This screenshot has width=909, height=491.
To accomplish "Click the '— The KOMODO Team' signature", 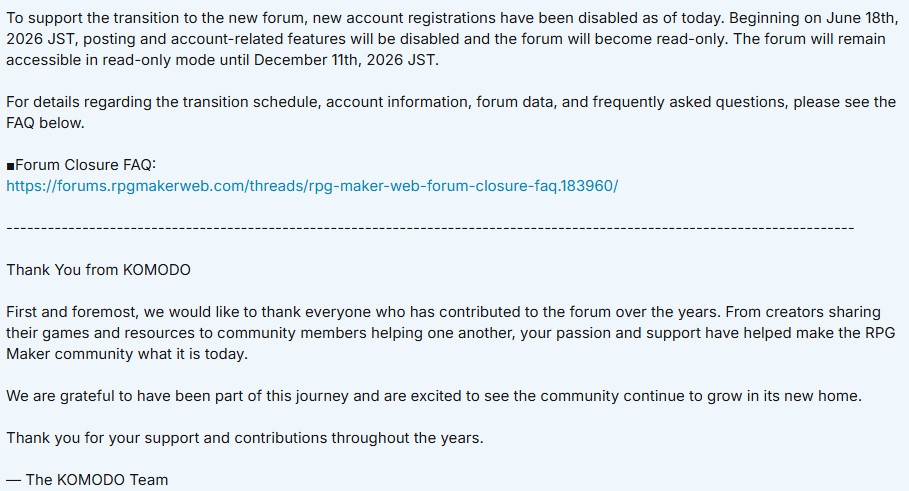I will point(87,480).
